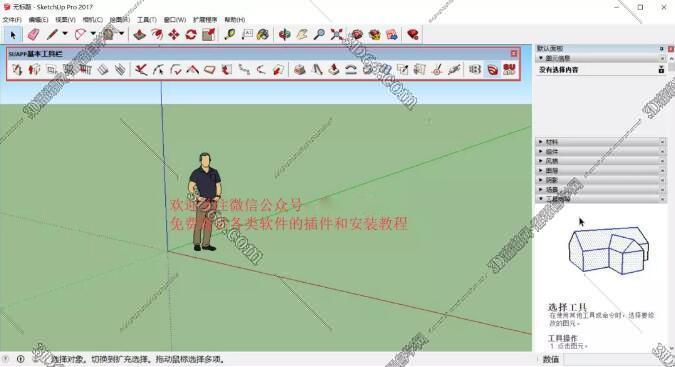Open the Line tool dropdown arrow
The height and width of the screenshot is (367, 675).
65,34
